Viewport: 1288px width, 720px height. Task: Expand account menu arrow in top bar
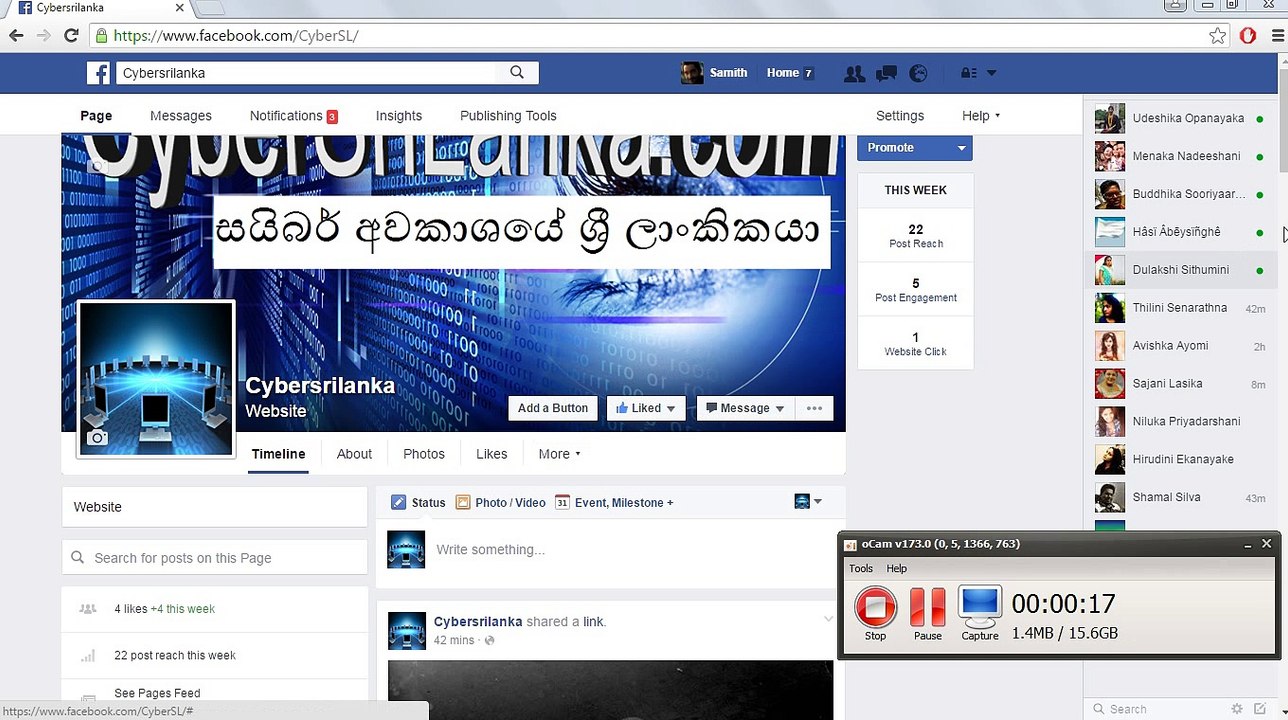[x=992, y=73]
